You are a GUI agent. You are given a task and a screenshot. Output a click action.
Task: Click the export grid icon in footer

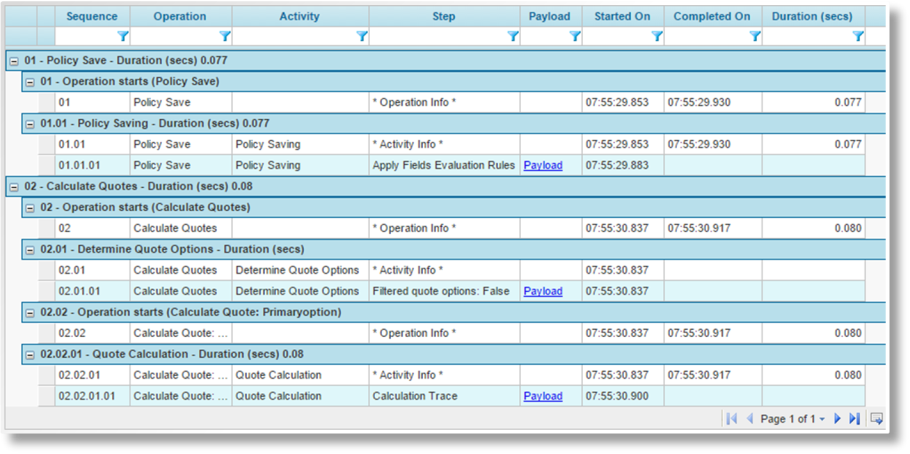pos(877,419)
